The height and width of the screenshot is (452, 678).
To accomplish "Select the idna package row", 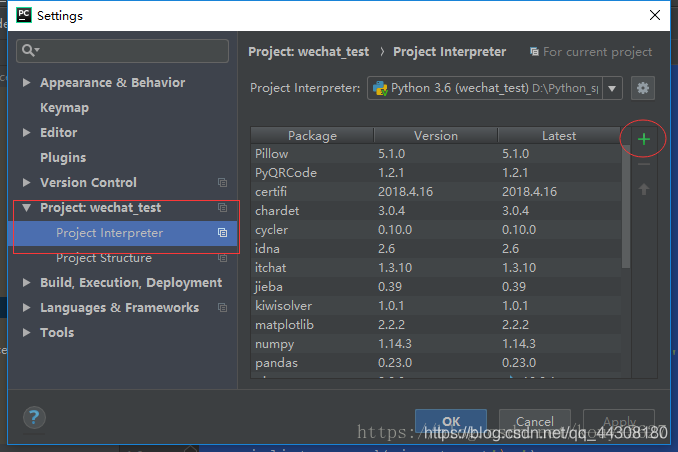I will [x=436, y=249].
